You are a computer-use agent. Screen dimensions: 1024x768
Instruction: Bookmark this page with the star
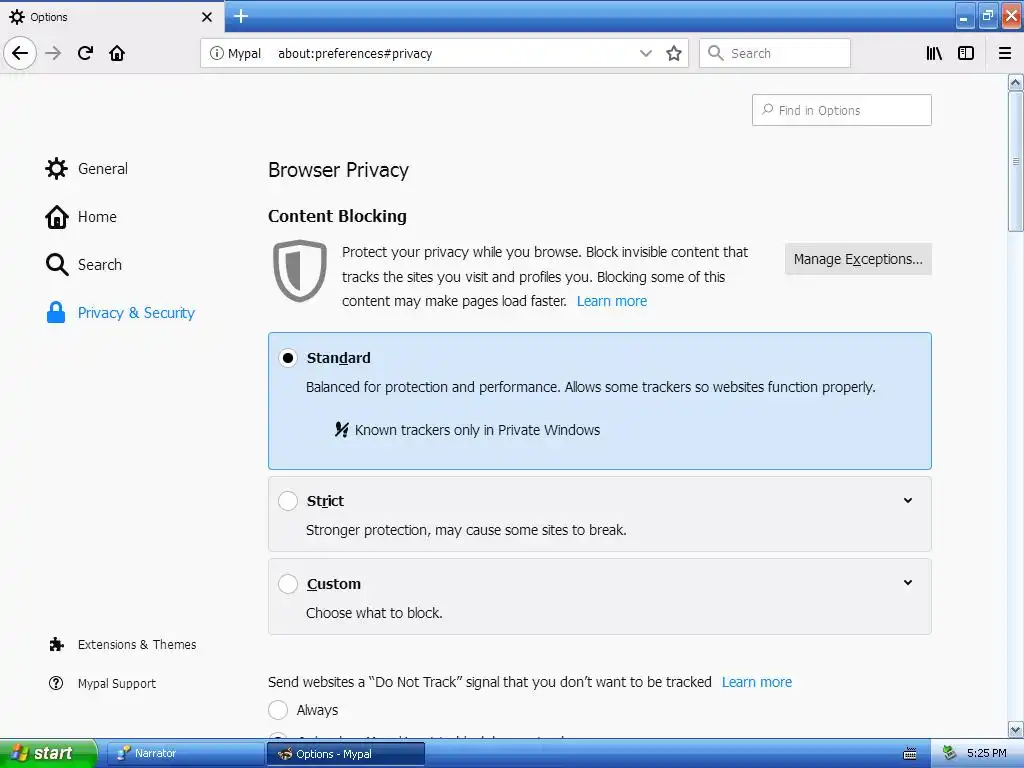click(x=674, y=53)
